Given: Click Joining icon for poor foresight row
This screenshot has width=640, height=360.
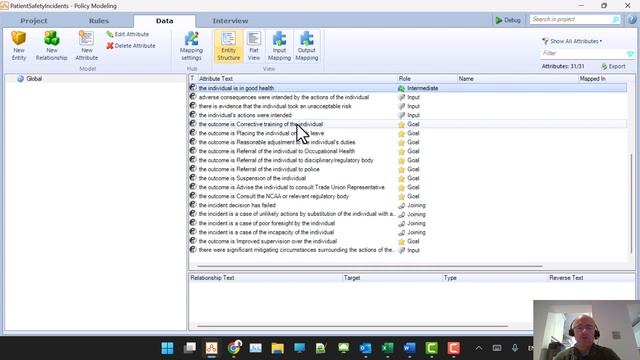Looking at the screenshot, I should 402,223.
